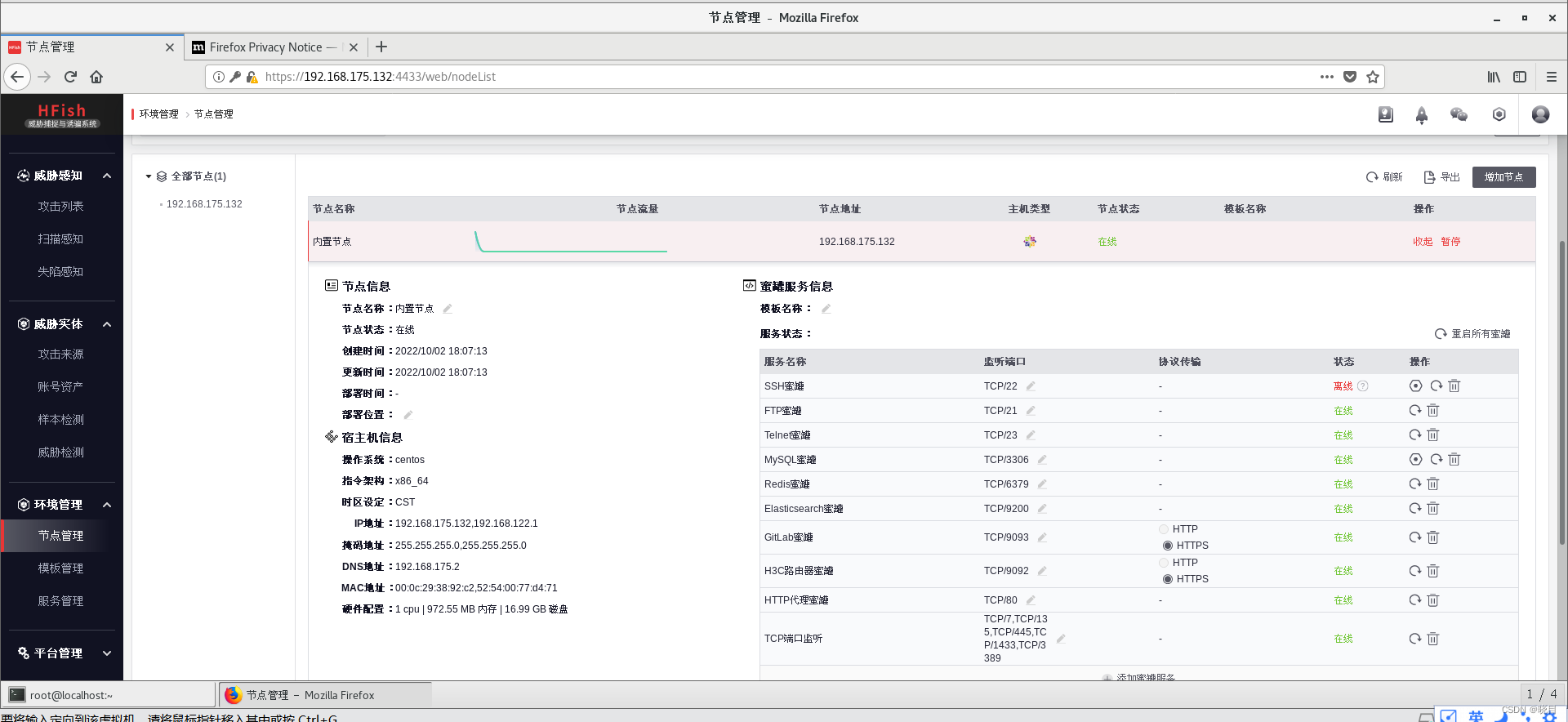Open 攻击来源 in the sidebar
Screen dimensions: 1568x722
[60, 354]
